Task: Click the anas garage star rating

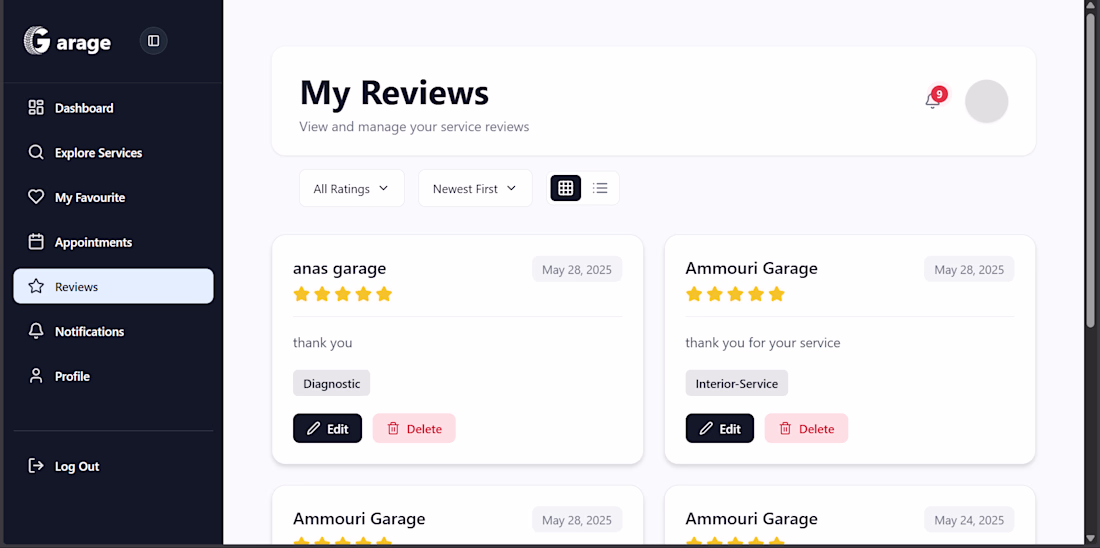Action: tap(342, 294)
